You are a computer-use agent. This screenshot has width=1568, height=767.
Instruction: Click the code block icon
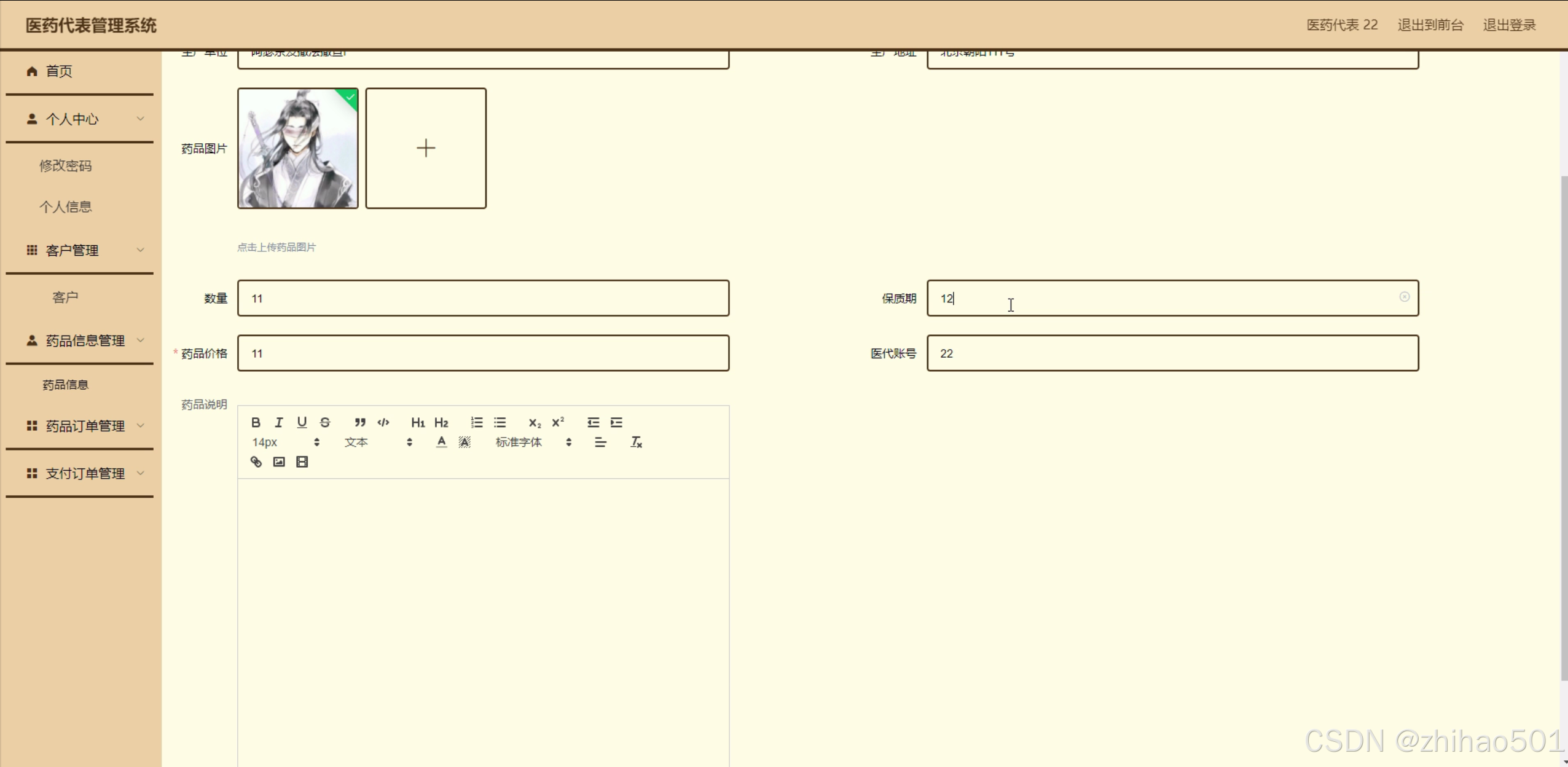pos(383,422)
